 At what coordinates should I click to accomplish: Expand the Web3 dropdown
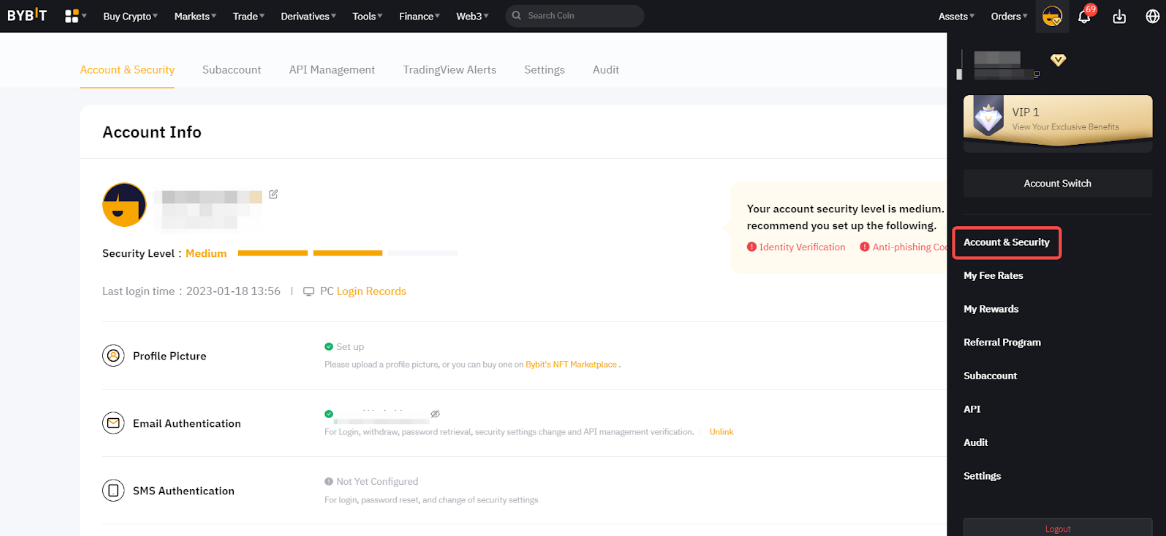click(x=473, y=16)
